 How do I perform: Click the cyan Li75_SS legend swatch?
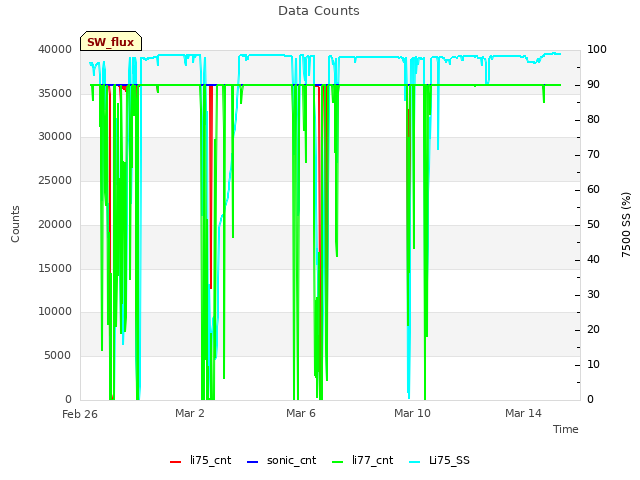[x=414, y=462]
